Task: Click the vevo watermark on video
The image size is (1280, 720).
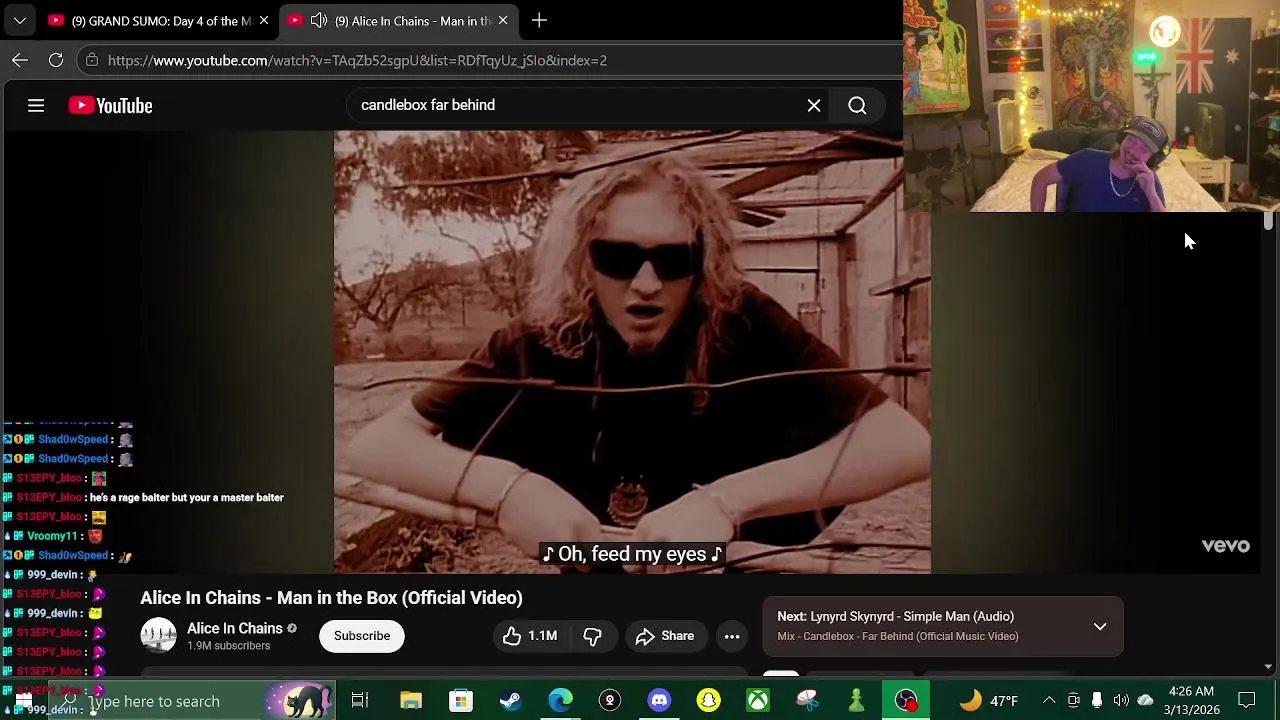Action: click(1225, 546)
